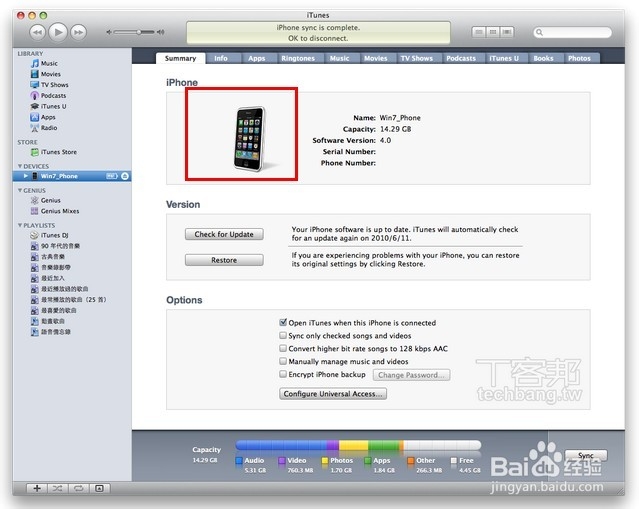Switch to the TV Shows tab
The height and width of the screenshot is (509, 639).
[417, 58]
